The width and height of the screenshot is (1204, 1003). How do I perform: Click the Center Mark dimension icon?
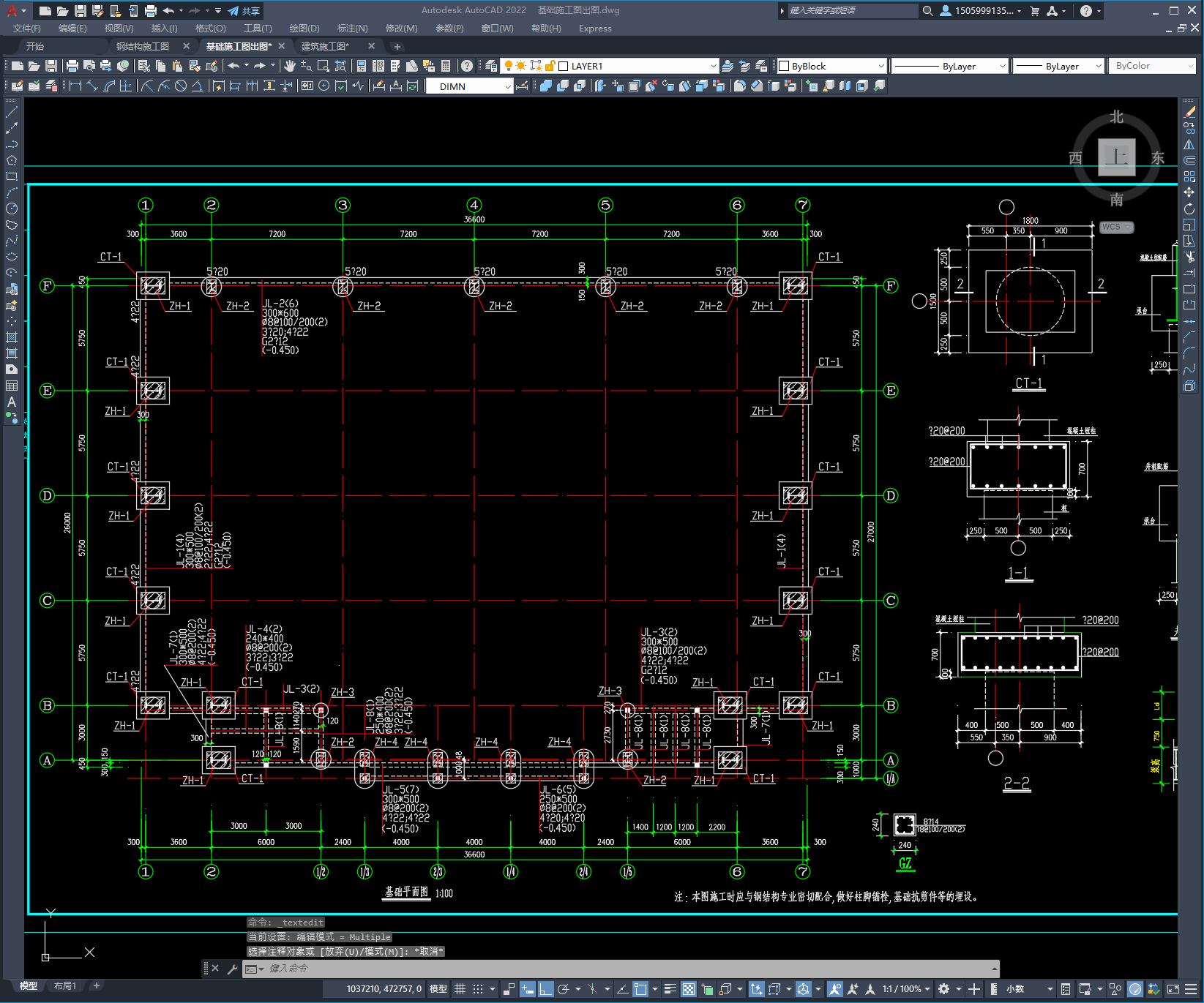click(324, 86)
